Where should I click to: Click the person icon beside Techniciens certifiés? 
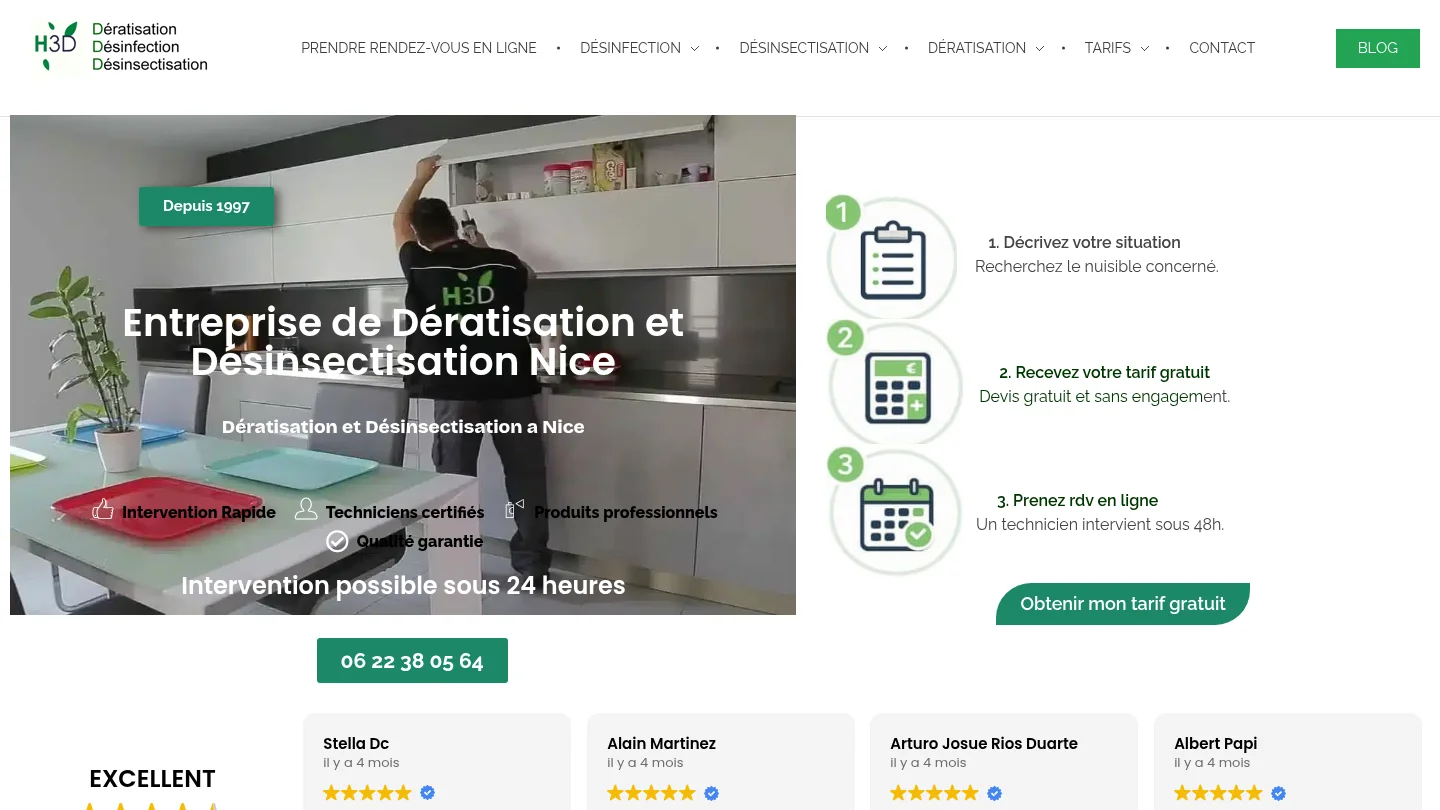point(306,510)
